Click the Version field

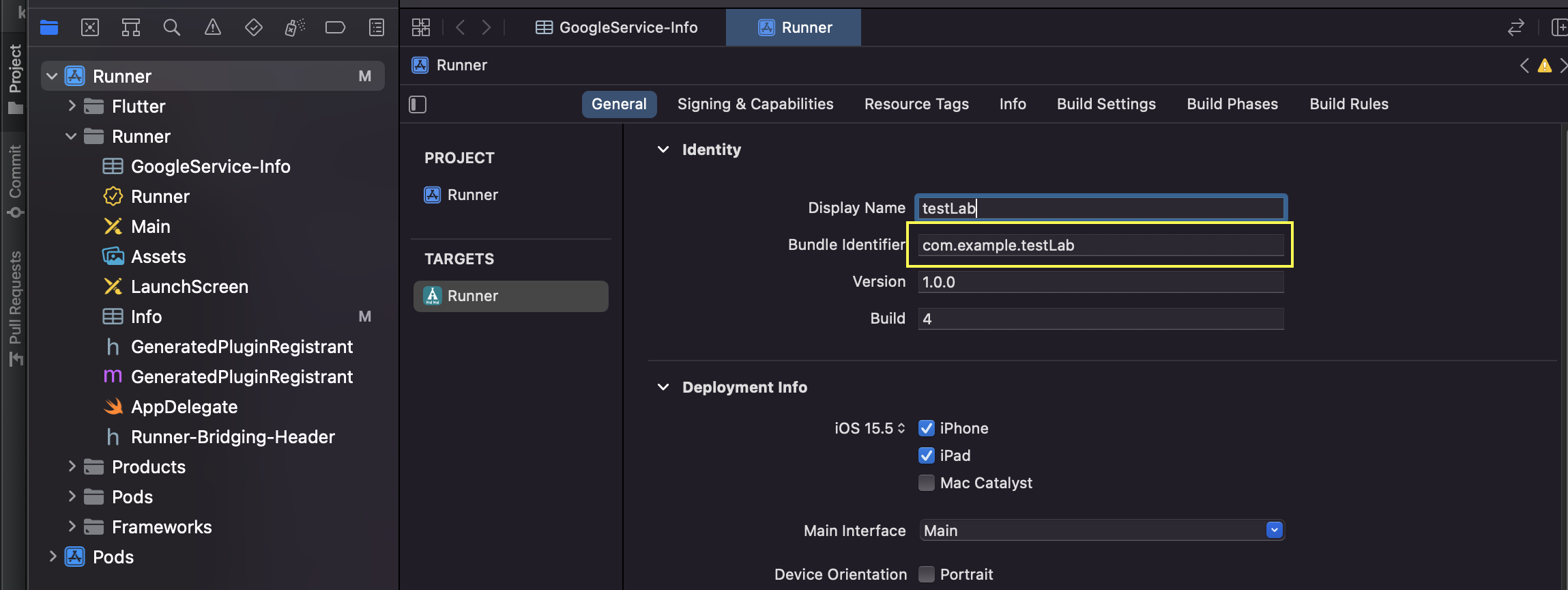pos(1101,282)
